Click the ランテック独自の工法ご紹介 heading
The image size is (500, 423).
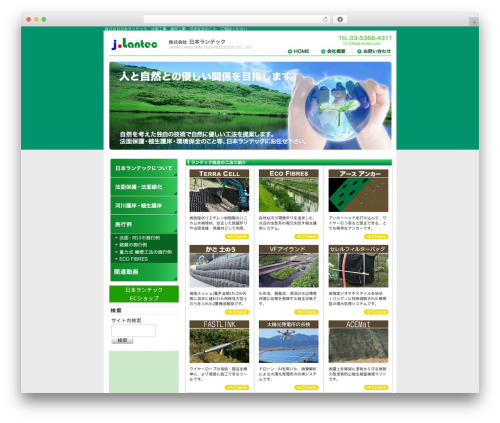pos(219,162)
